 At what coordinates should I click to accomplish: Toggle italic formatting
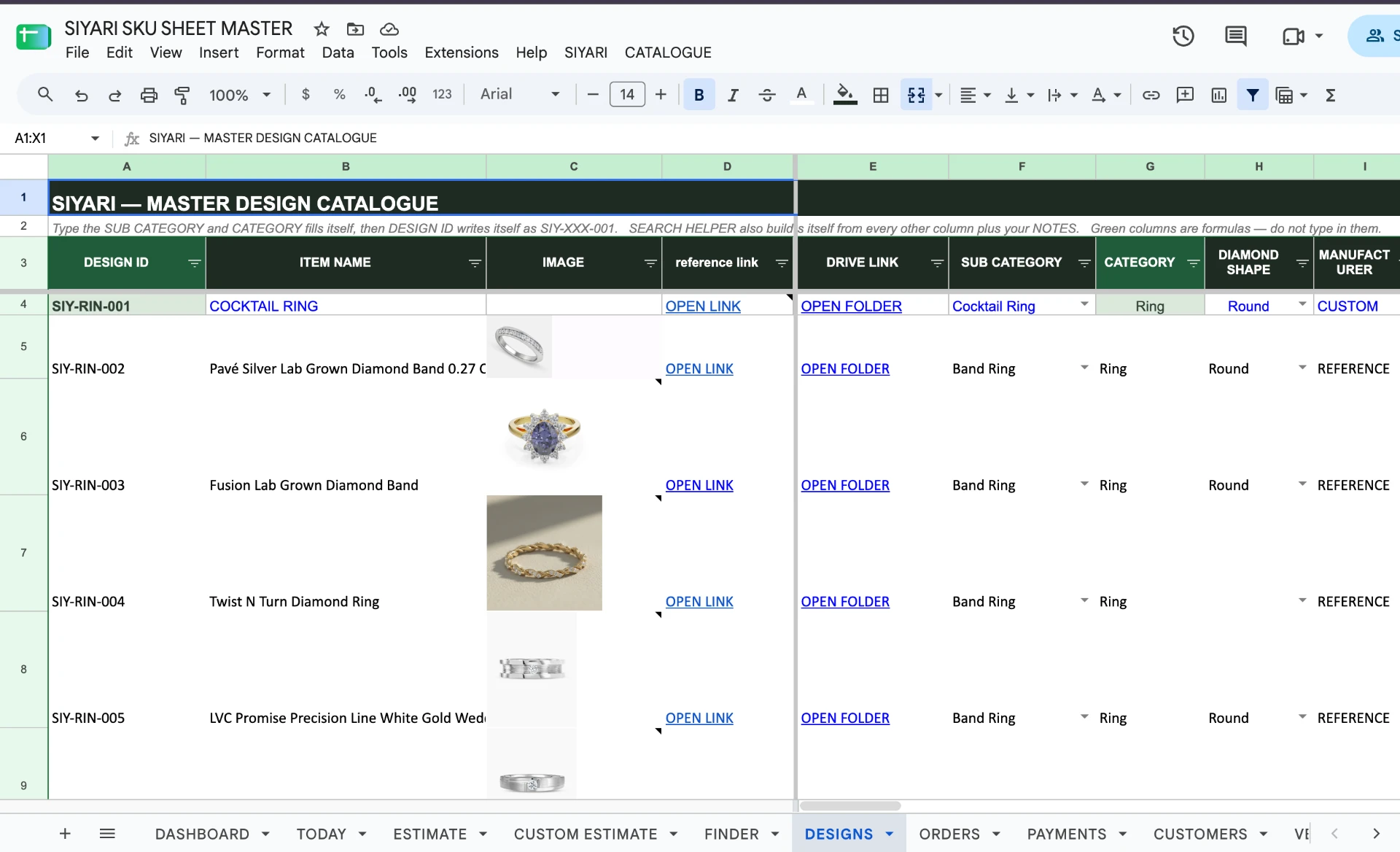733,95
